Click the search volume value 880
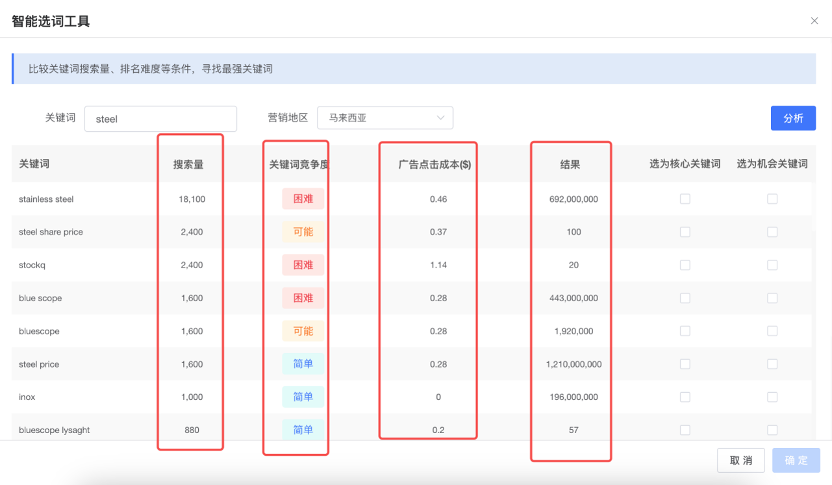Viewport: 832px width, 485px height. click(192, 430)
